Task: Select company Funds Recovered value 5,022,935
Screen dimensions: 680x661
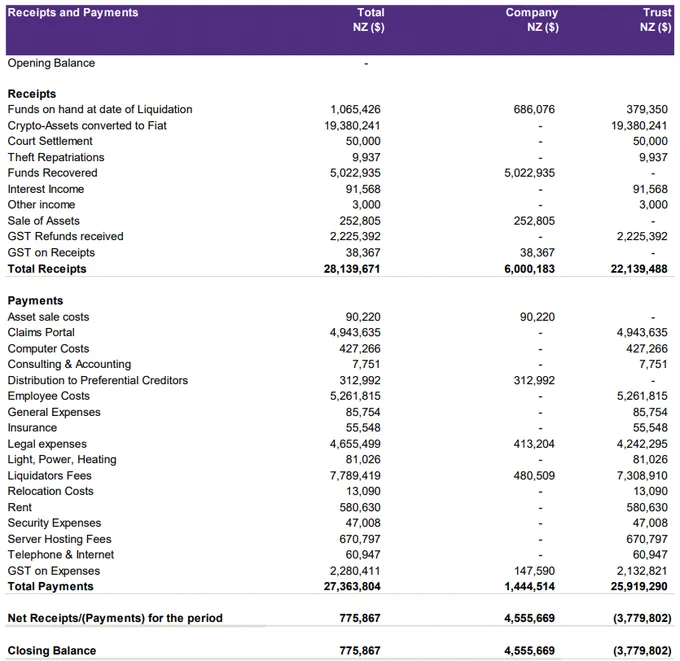Action: click(529, 173)
